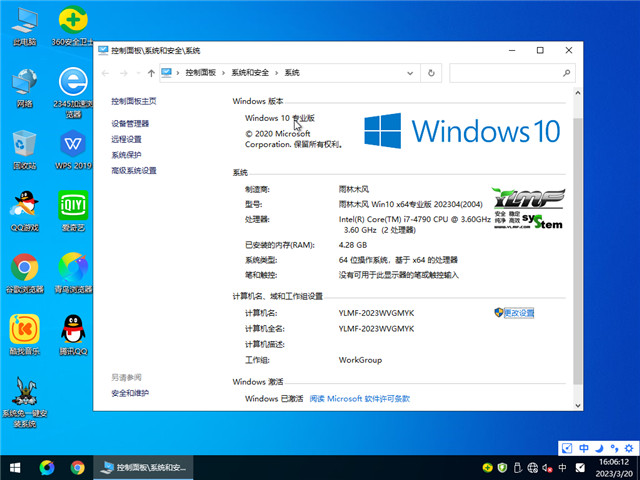Click the USB device tray icon

[x=518, y=468]
